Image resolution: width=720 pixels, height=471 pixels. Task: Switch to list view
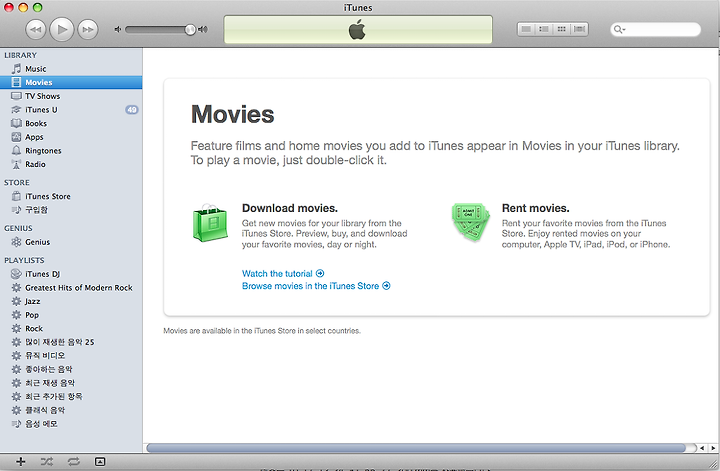point(526,29)
